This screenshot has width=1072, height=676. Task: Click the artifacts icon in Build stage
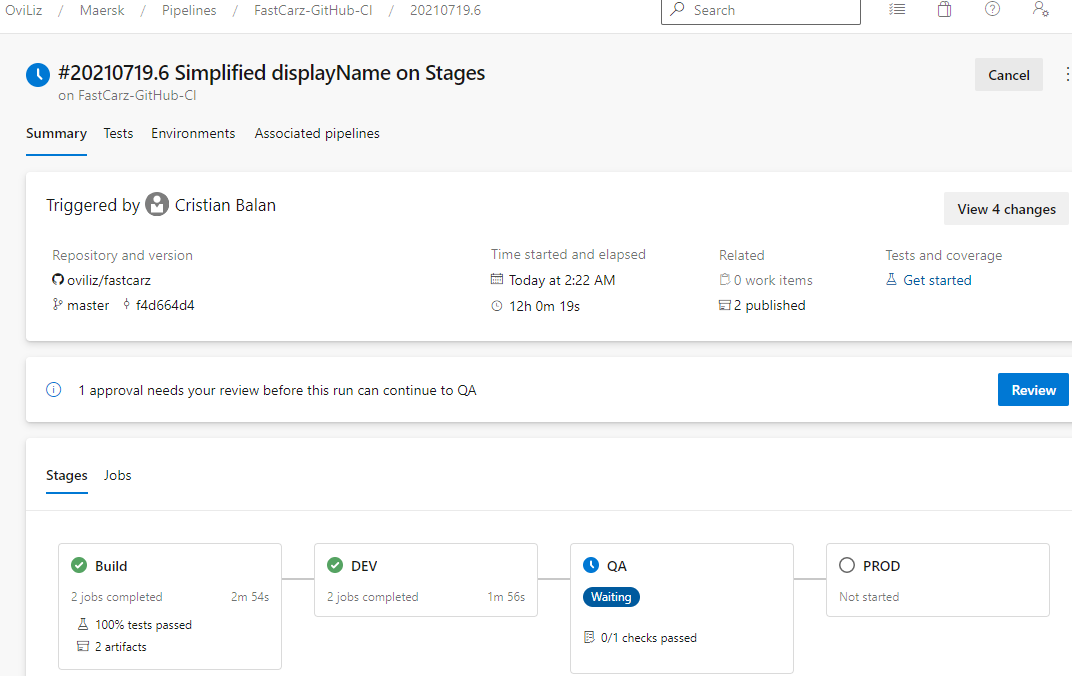83,646
